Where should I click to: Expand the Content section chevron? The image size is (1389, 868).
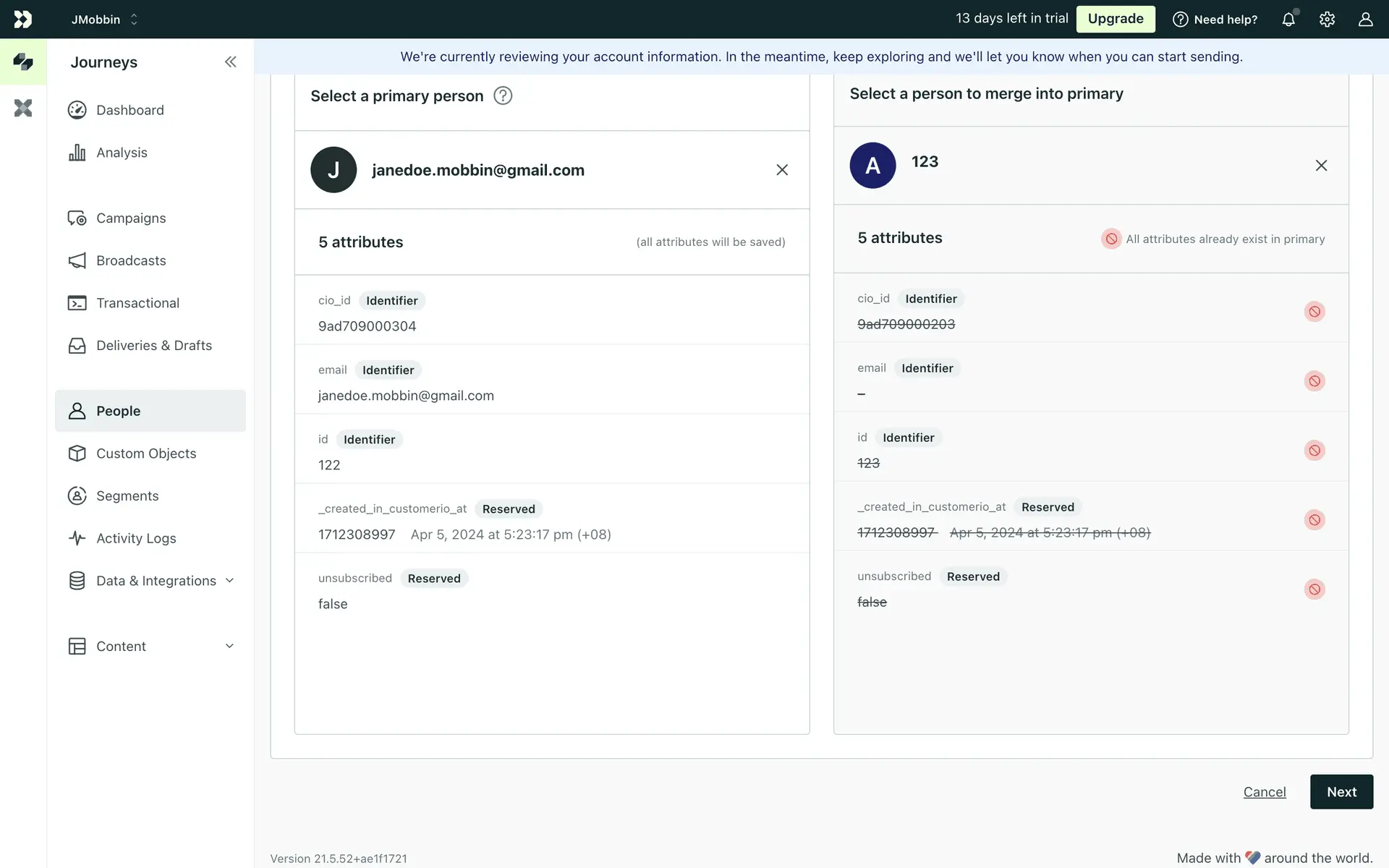tap(230, 646)
